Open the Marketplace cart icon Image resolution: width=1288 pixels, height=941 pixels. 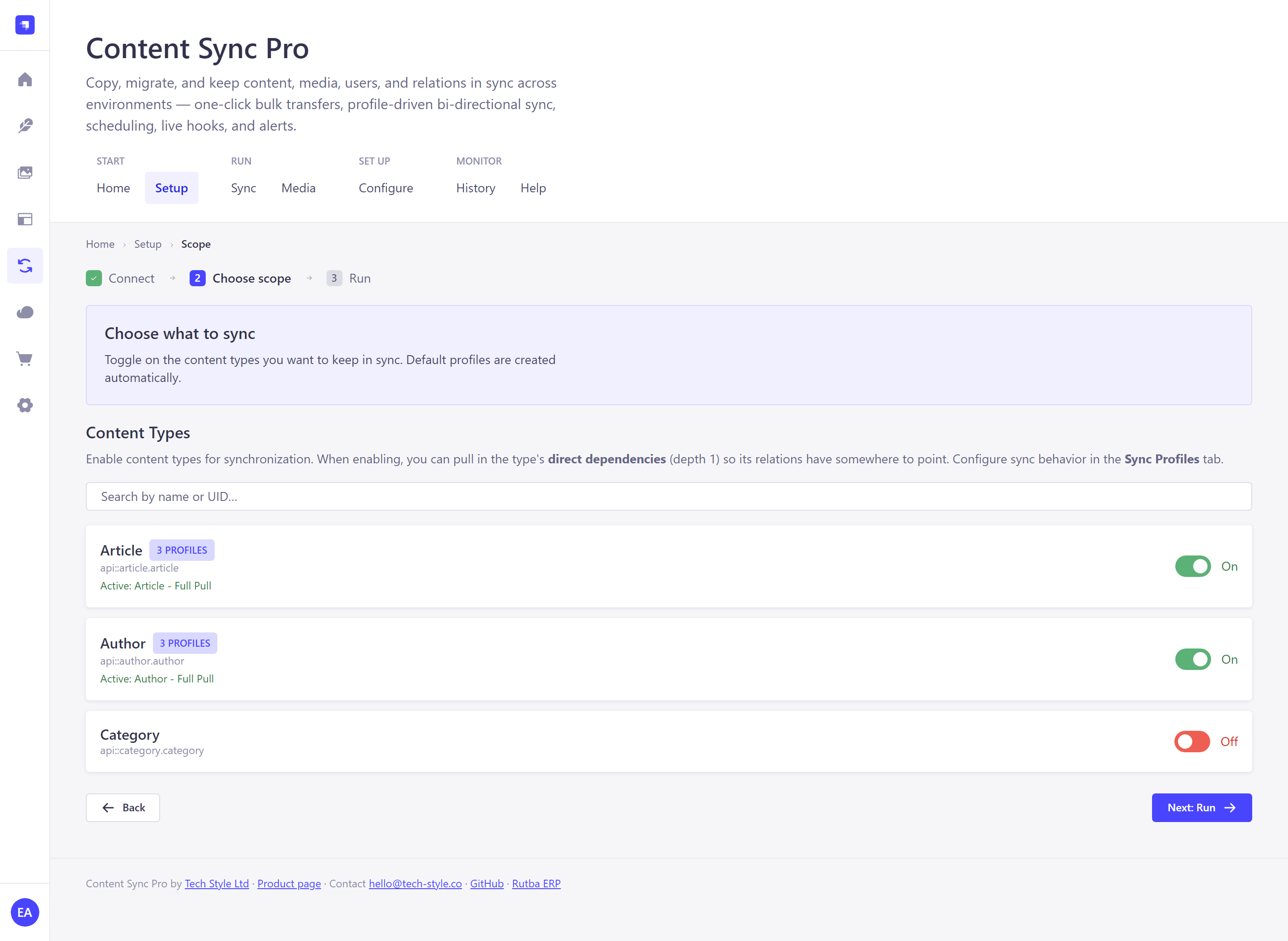point(25,359)
